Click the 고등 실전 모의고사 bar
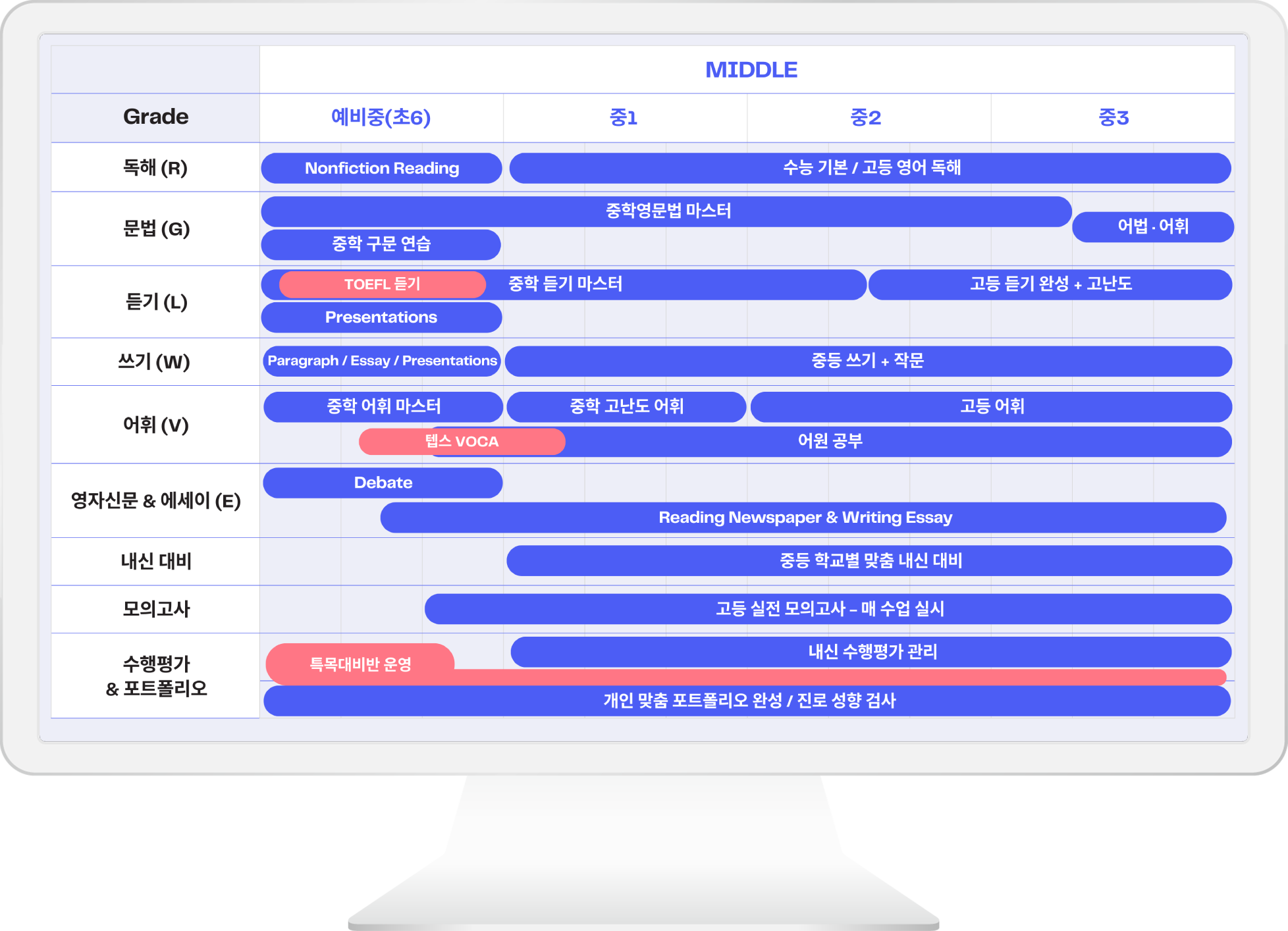This screenshot has width=1288, height=931. 829,609
